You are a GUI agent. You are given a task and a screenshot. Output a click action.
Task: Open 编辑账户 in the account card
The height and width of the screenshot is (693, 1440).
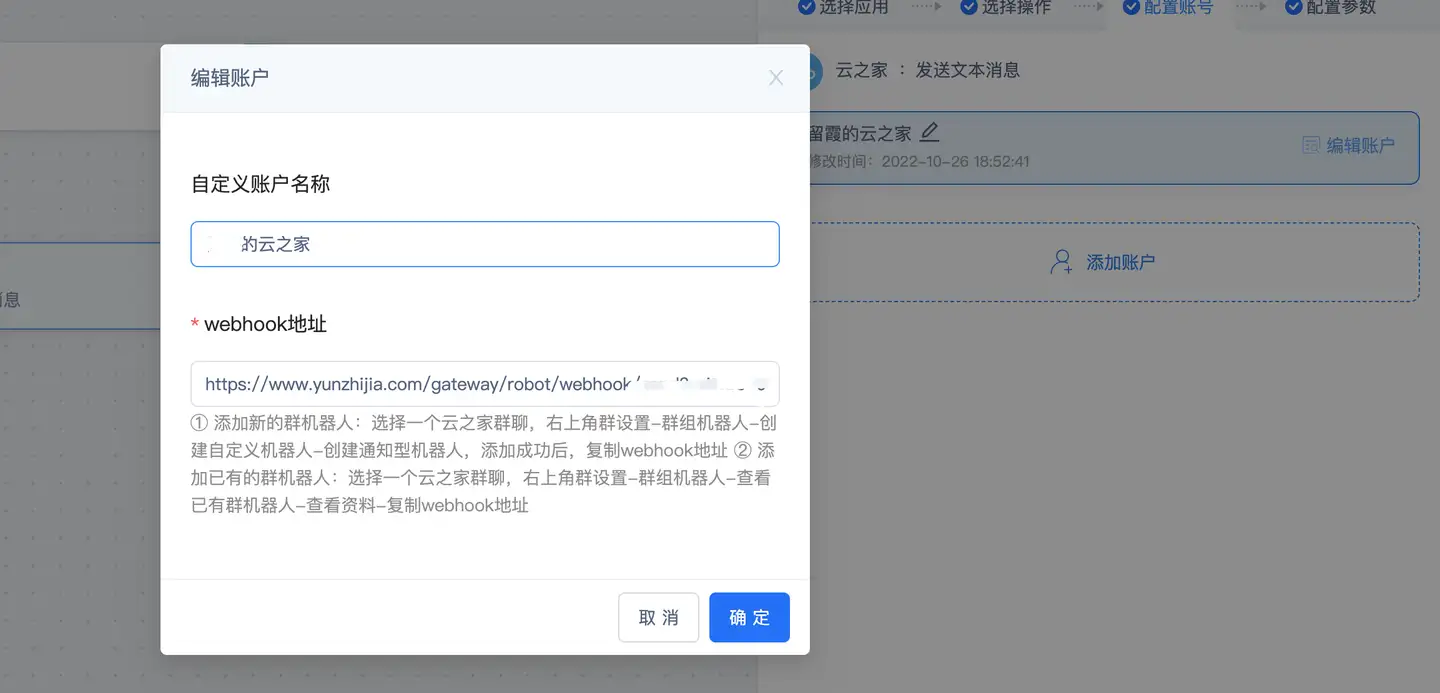click(x=1348, y=145)
